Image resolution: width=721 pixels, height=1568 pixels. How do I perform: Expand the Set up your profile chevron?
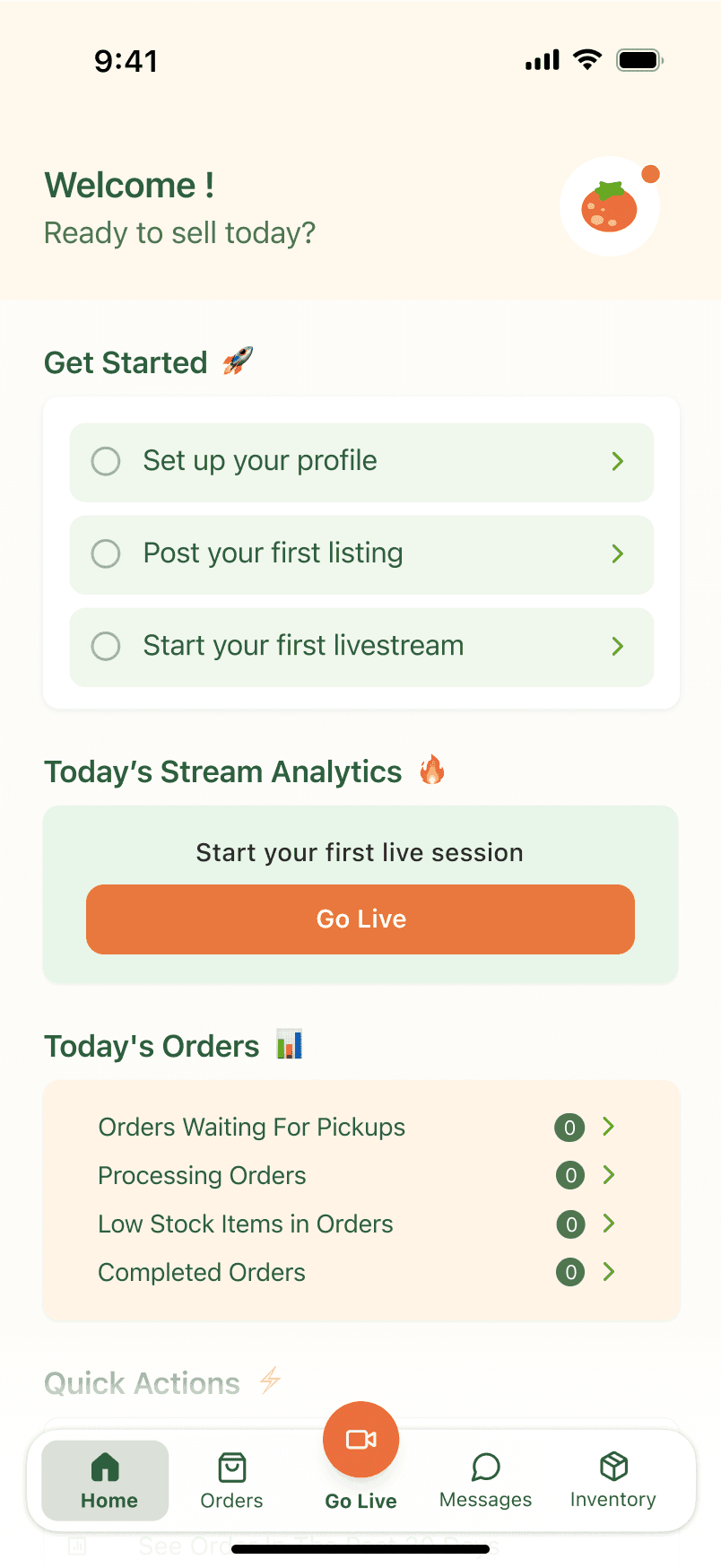tap(618, 461)
